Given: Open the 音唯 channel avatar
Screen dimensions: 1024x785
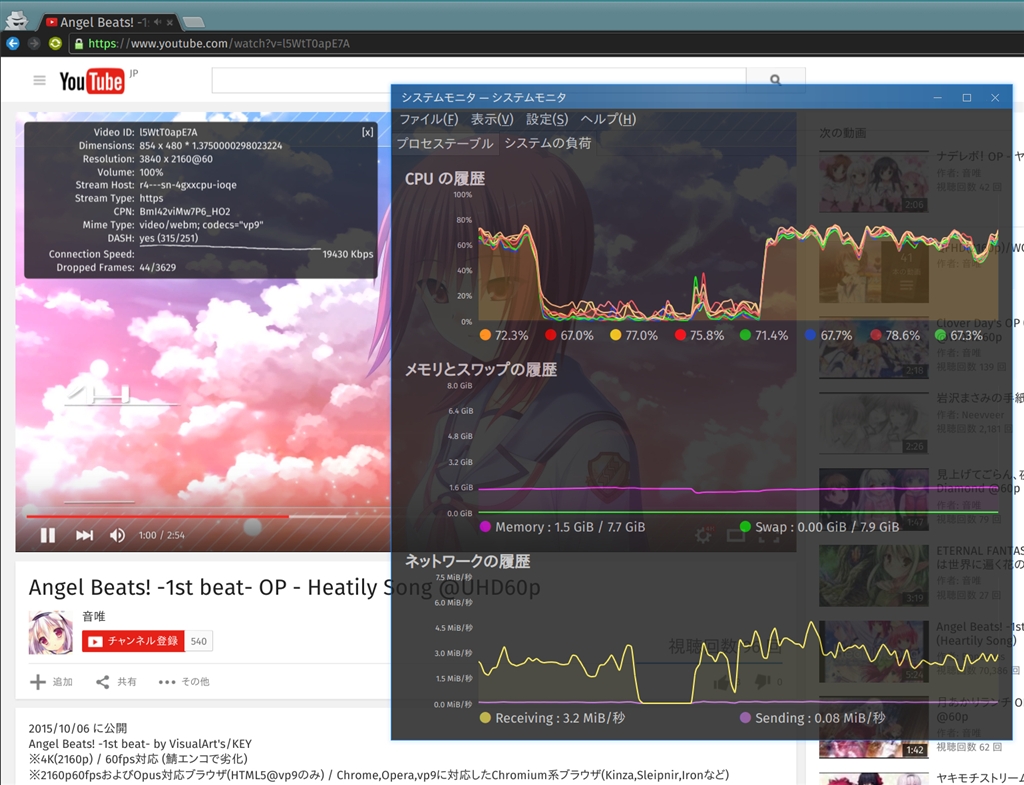Looking at the screenshot, I should (51, 633).
